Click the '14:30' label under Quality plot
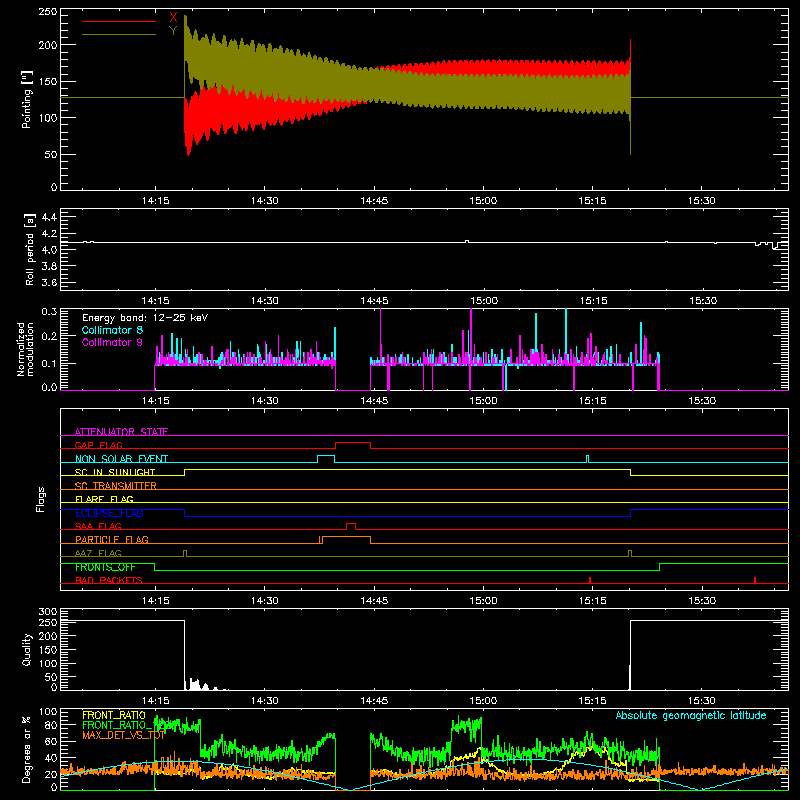The width and height of the screenshot is (800, 800). (x=264, y=701)
